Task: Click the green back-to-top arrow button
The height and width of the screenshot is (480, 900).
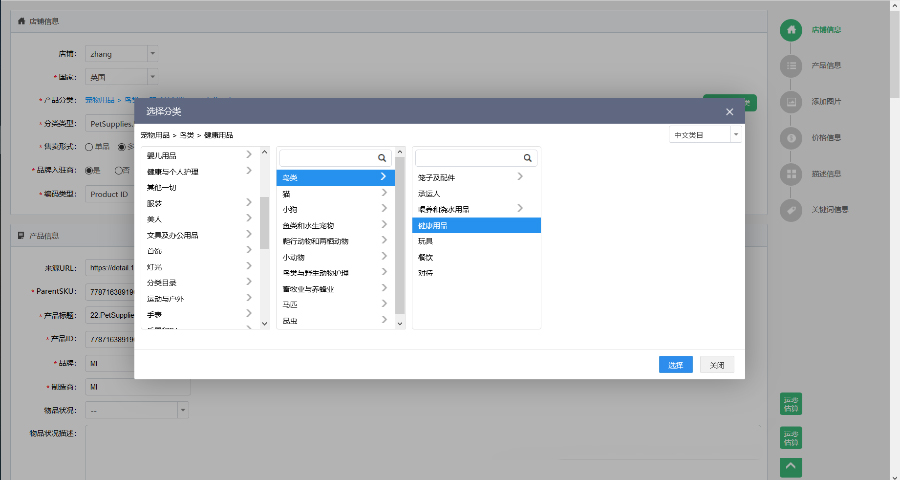Action: (x=791, y=467)
